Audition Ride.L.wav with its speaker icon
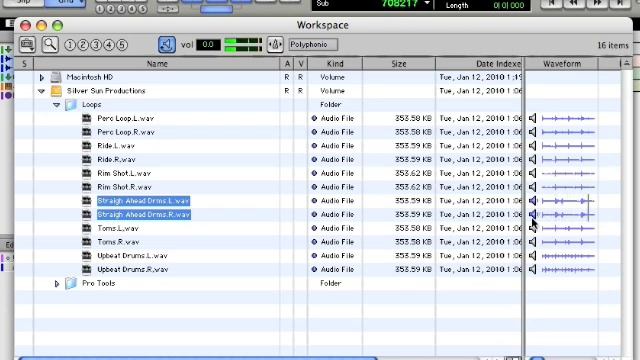 coord(532,146)
